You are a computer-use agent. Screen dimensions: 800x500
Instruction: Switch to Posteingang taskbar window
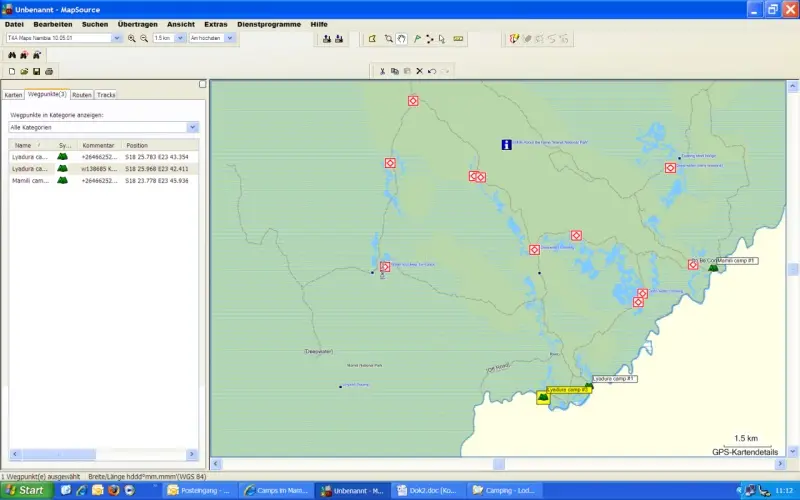pyautogui.click(x=201, y=491)
